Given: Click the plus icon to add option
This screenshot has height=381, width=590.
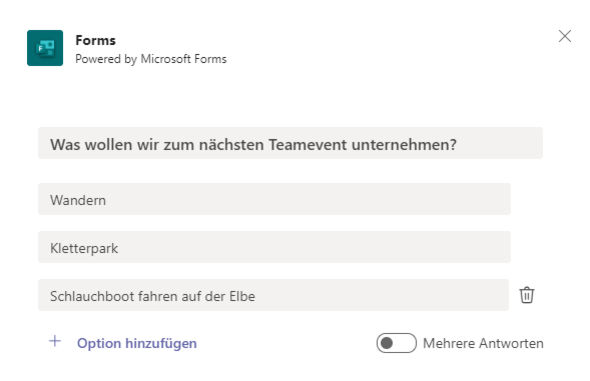Looking at the screenshot, I should 55,341.
